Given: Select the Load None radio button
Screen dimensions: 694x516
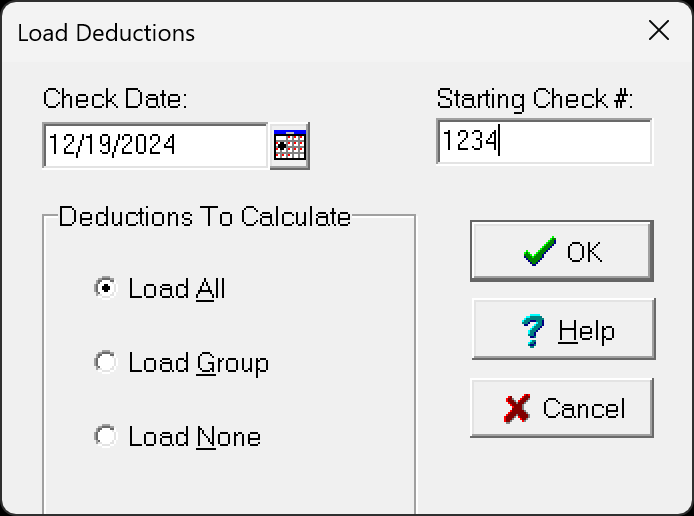Looking at the screenshot, I should [106, 436].
